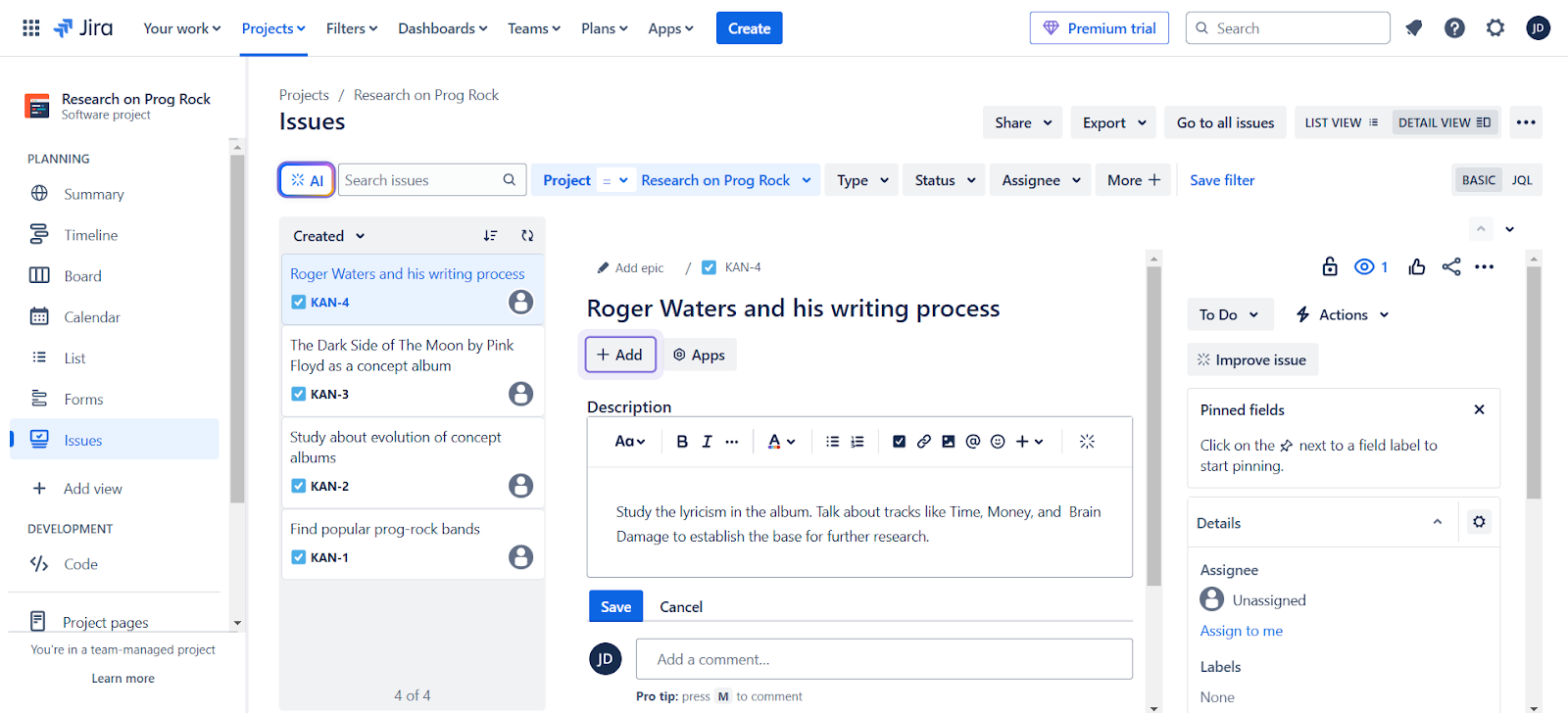
Task: Switch to Detail view
Action: [x=1445, y=122]
